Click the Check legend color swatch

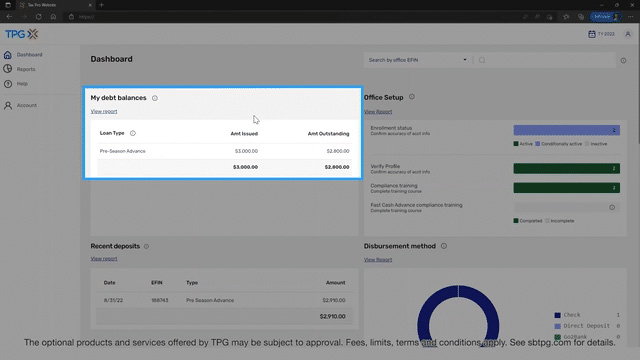[557, 315]
